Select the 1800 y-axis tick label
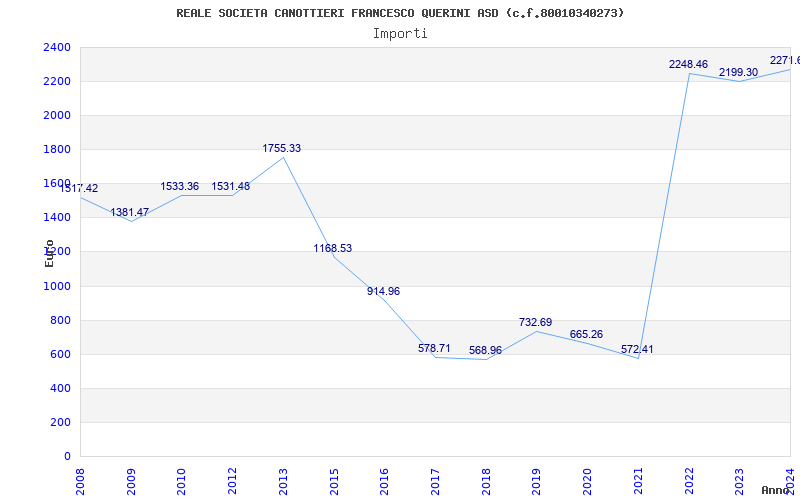 click(57, 149)
